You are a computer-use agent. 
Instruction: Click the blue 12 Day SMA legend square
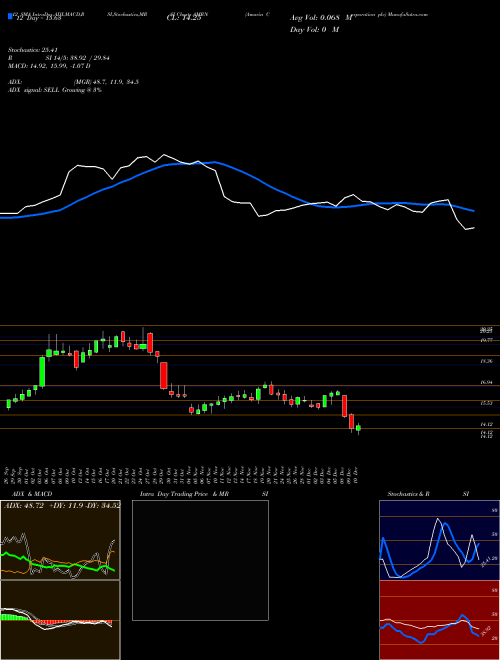tap(10, 16)
